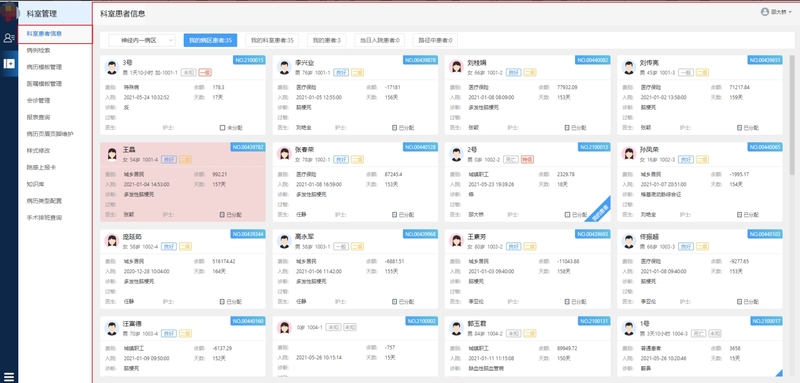Open avatar of patient 孙凤荣
This screenshot has height=383, width=800.
point(628,154)
